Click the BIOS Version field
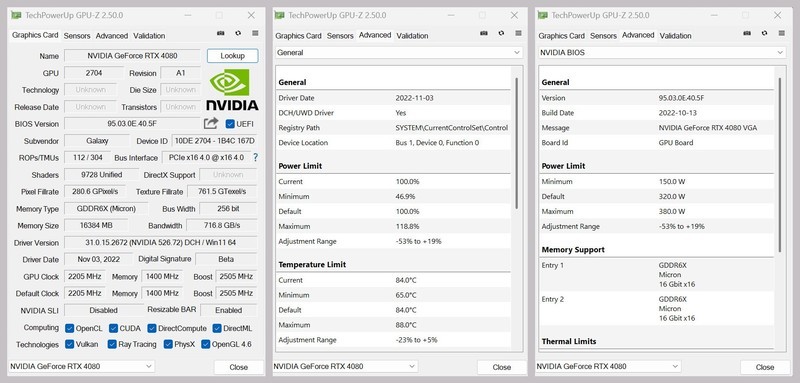The height and width of the screenshot is (383, 800). 132,124
